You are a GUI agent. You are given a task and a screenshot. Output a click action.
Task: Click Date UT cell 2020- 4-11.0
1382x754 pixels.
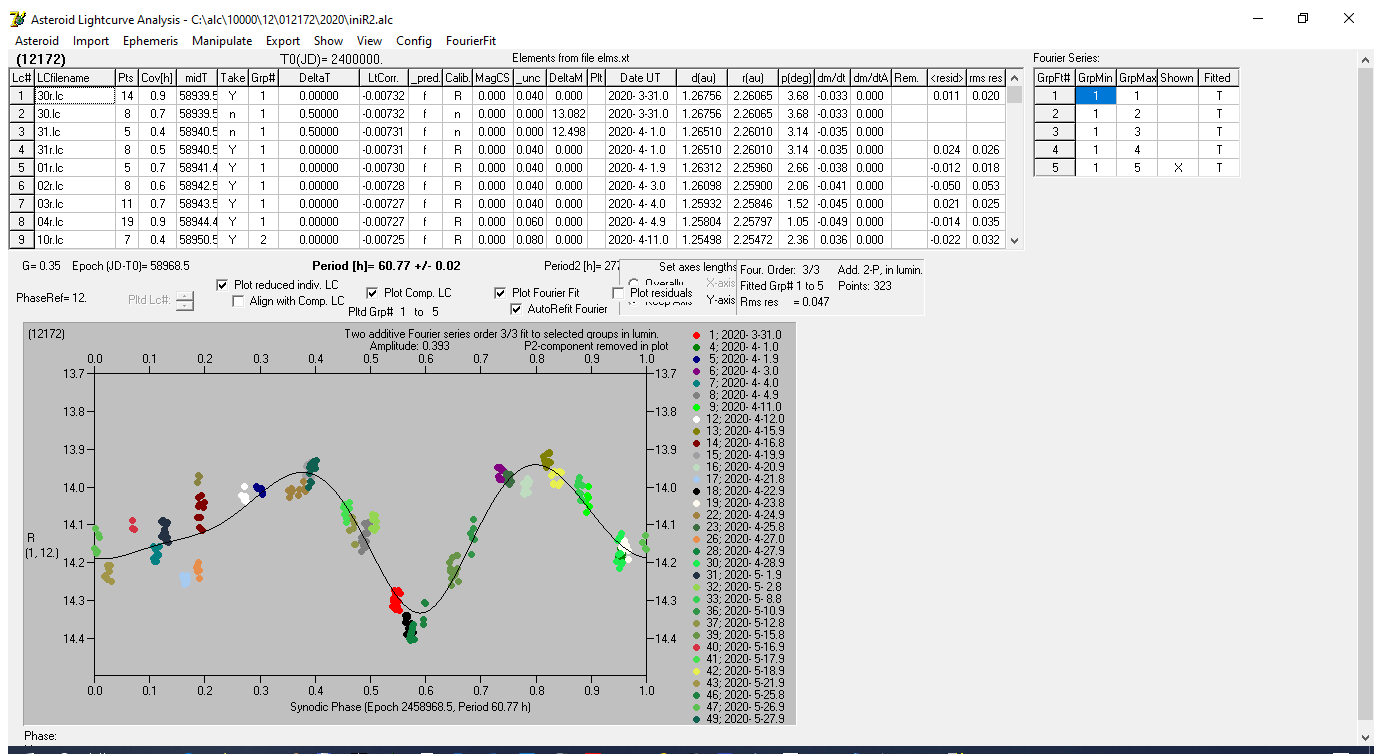(640, 239)
